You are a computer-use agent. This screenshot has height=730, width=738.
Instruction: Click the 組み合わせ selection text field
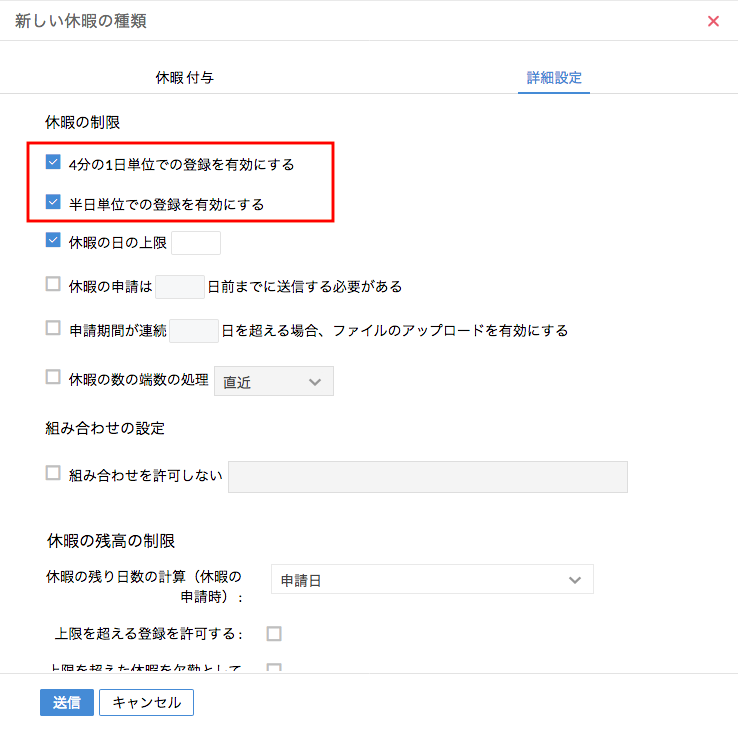click(x=428, y=477)
